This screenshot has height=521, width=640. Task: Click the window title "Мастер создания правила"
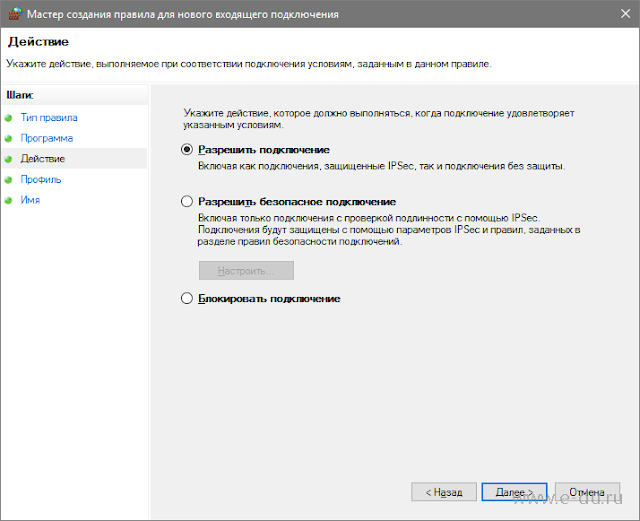[x=183, y=14]
